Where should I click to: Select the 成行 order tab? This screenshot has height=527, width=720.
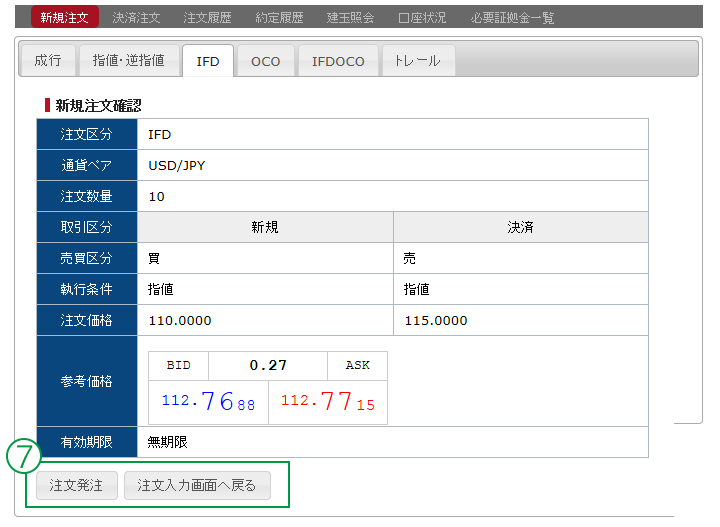click(x=48, y=60)
